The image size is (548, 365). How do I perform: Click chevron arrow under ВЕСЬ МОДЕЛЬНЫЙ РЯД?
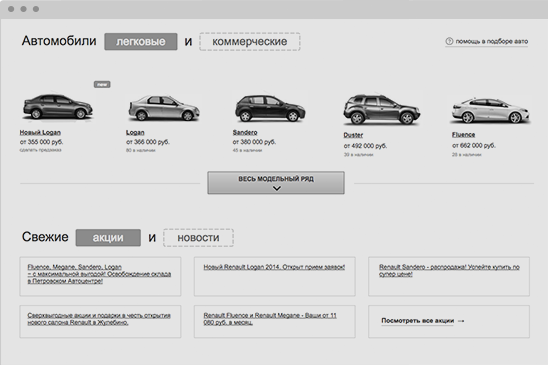click(276, 188)
